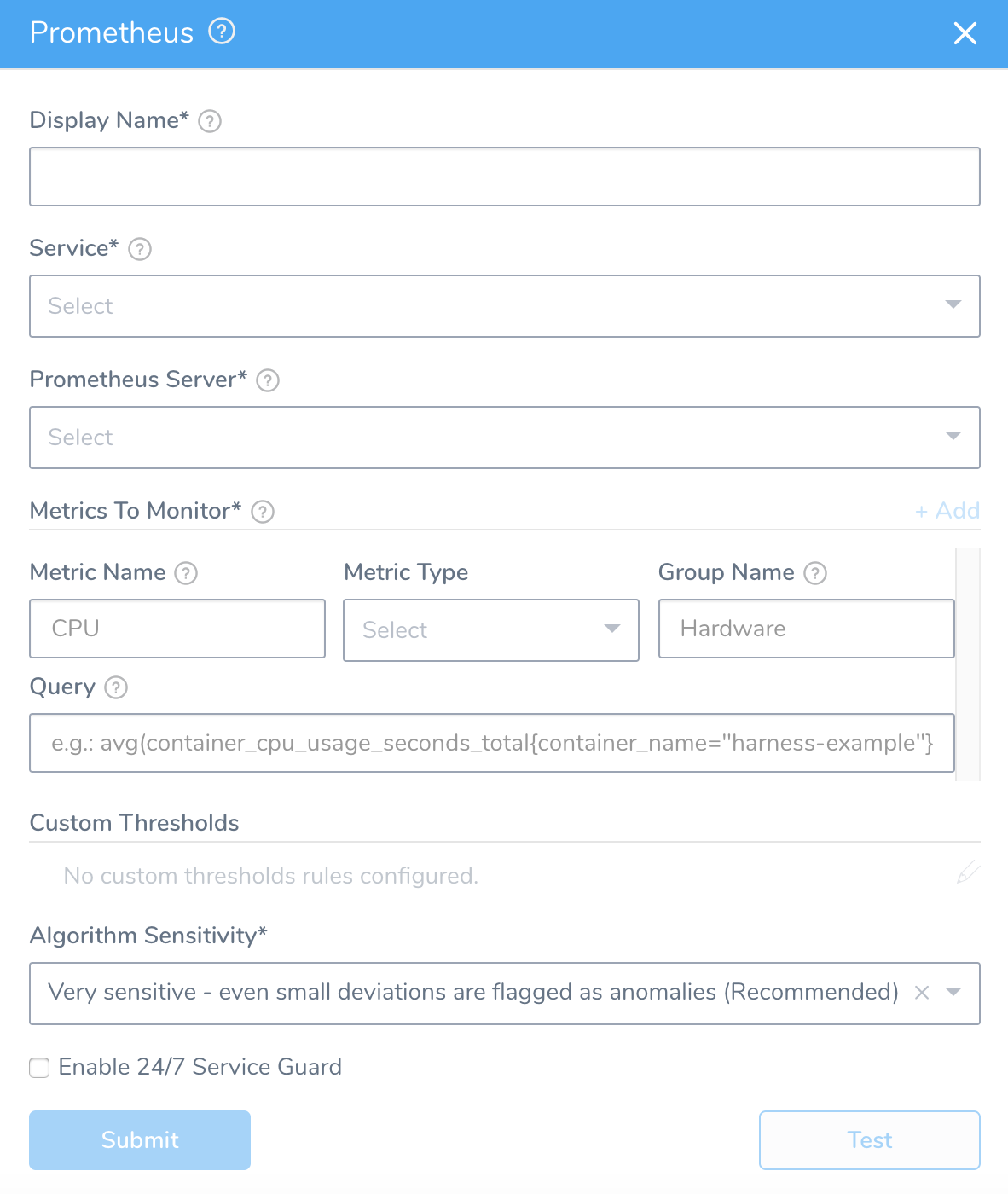1008x1194 pixels.
Task: Focus the Display Name input field
Action: pos(505,177)
